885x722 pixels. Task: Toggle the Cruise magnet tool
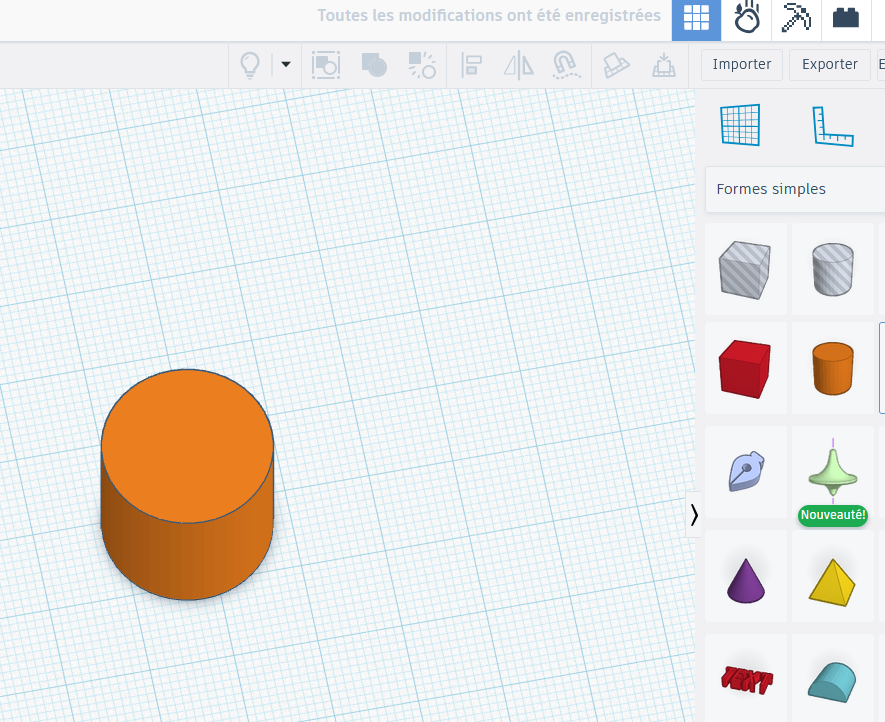point(566,65)
